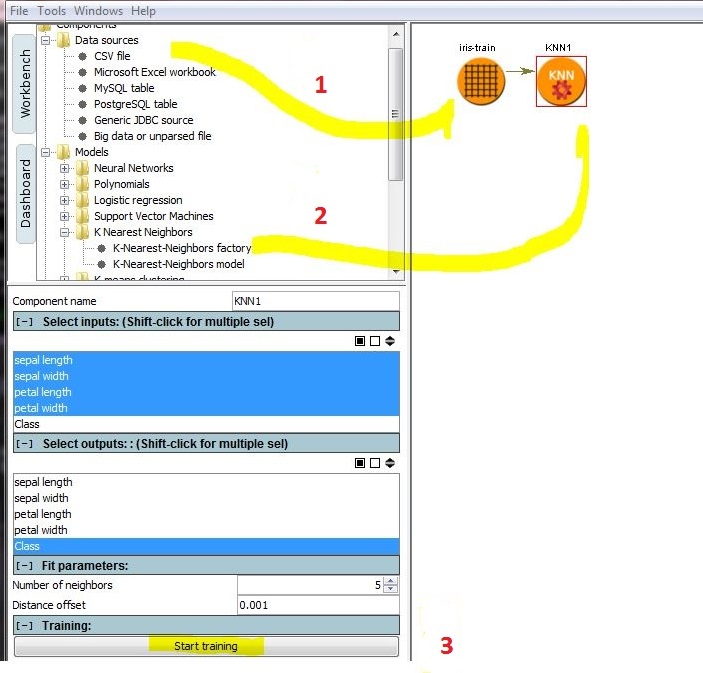
Task: Click deselect-all icon above inputs list
Action: tap(375, 340)
